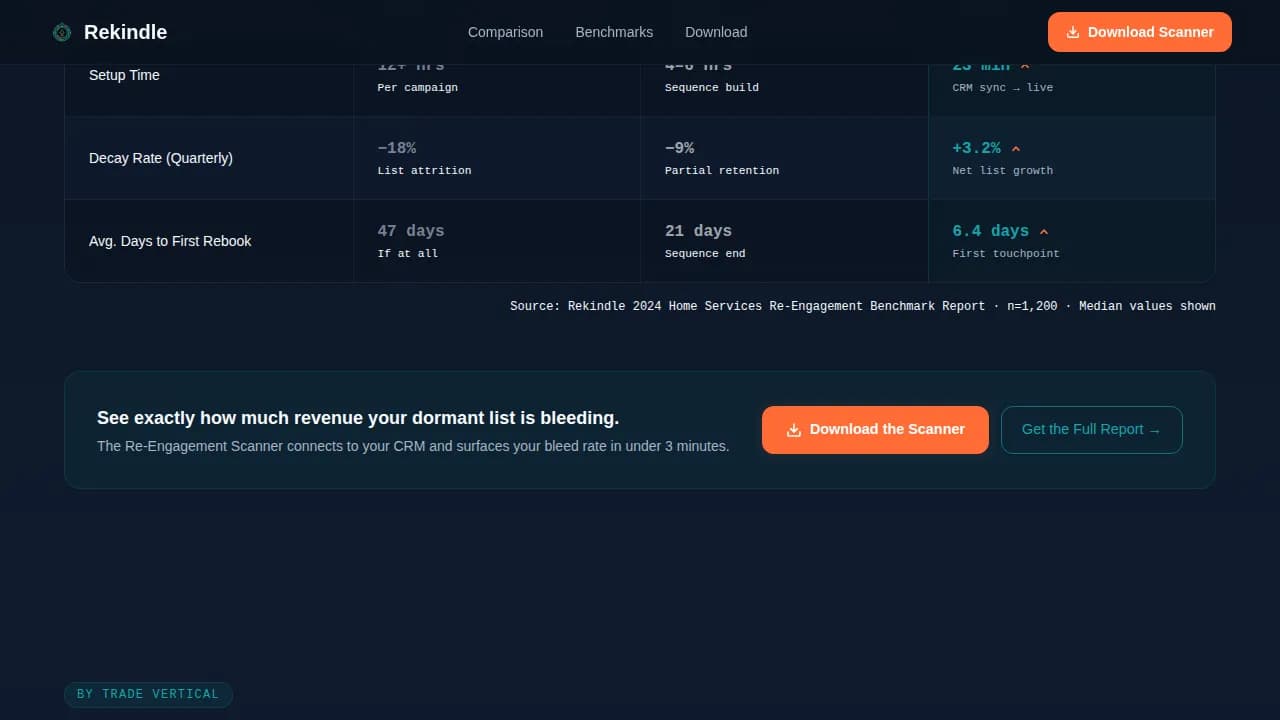Screen dimensions: 1280x720
Task: Select the 47 days If at all cell
Action: coord(497,241)
